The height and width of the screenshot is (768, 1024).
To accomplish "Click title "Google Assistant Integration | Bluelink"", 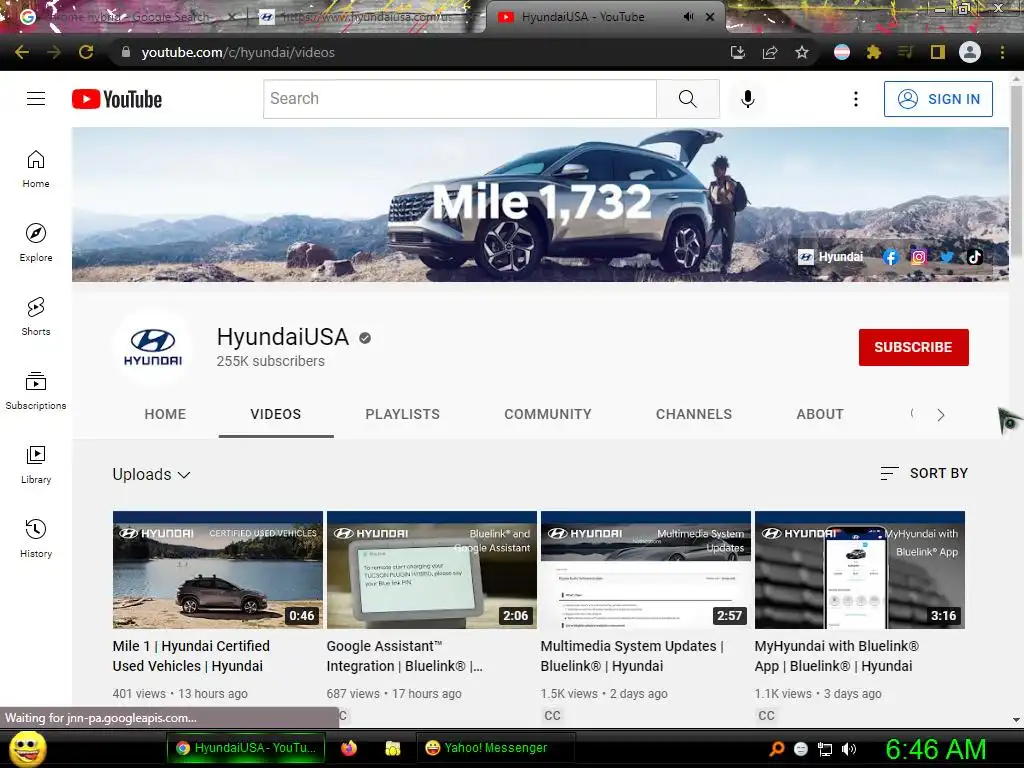I will coord(404,656).
